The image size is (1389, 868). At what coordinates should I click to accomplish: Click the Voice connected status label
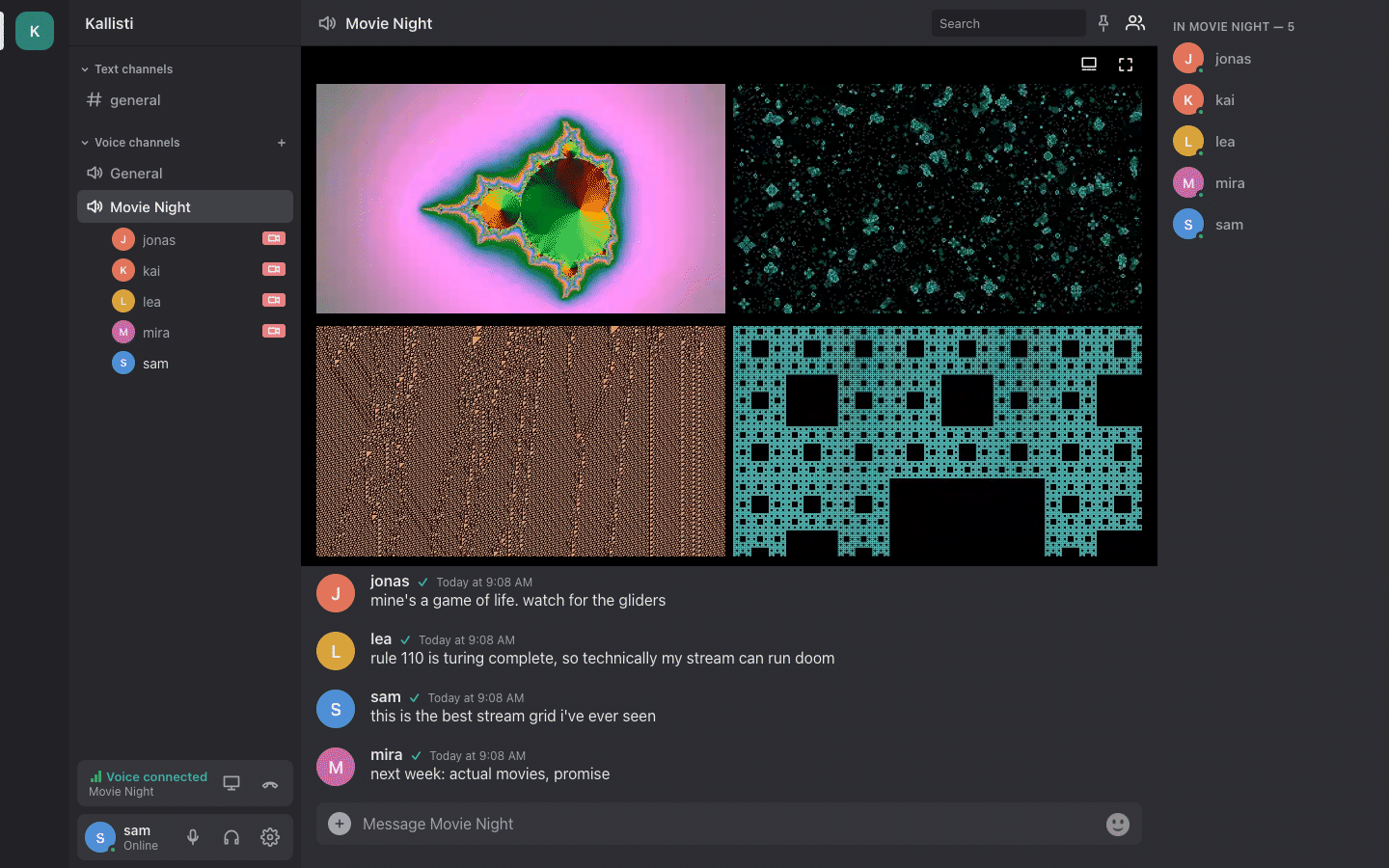point(156,776)
